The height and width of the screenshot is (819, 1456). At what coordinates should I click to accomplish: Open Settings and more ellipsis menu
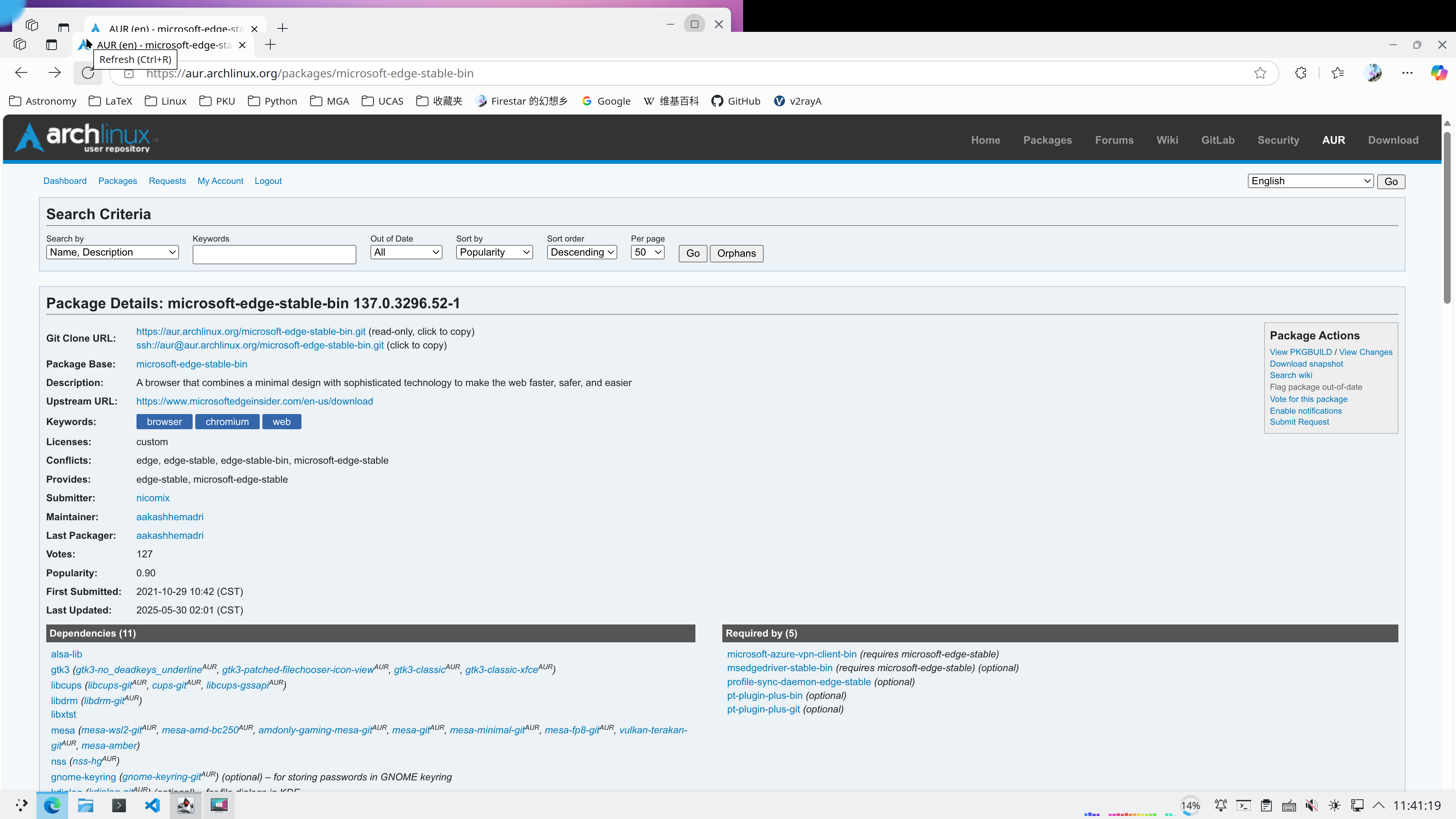click(1407, 73)
